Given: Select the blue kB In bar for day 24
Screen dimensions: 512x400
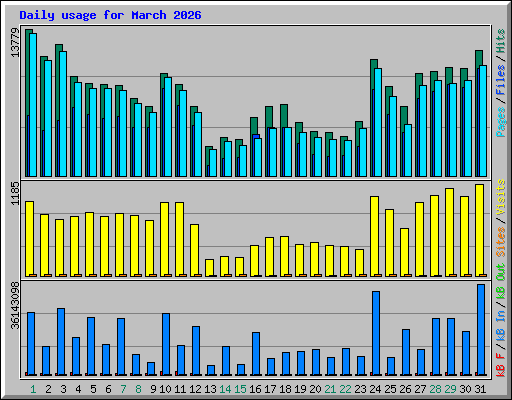Looking at the screenshot, I should [376, 333].
